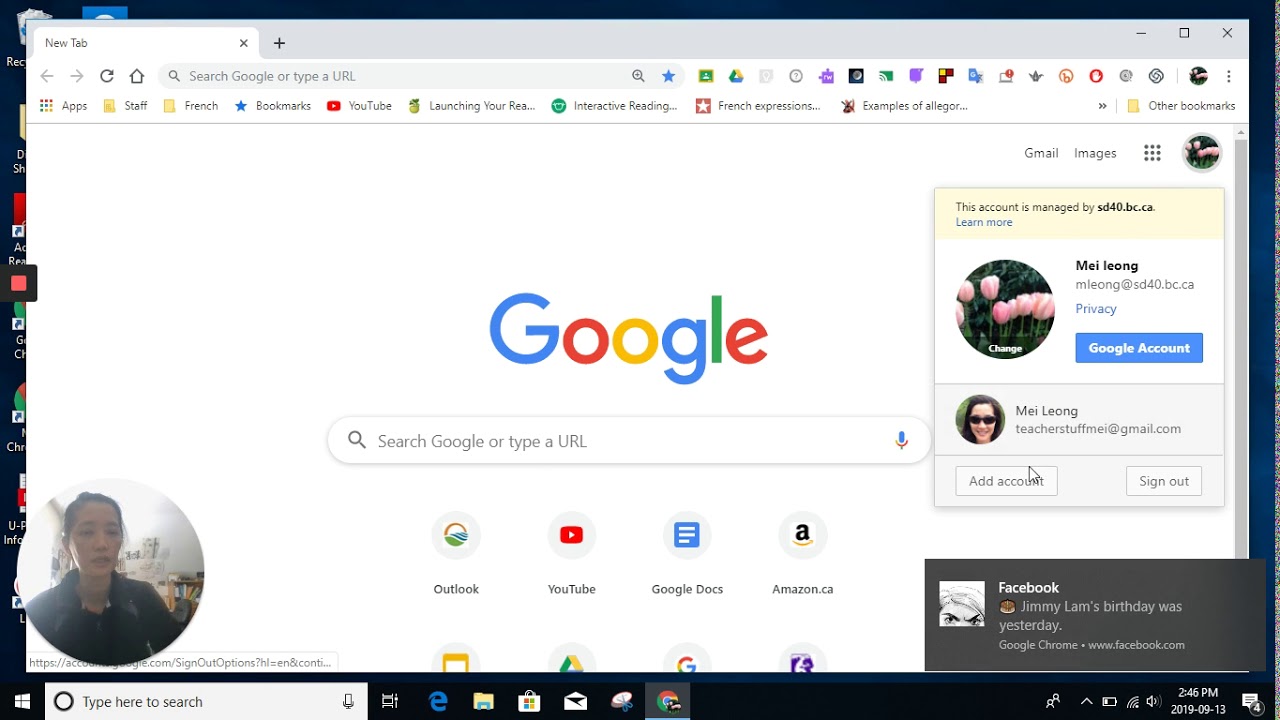1280x720 pixels.
Task: Expand the hidden bookmarks chevron
Action: tap(1102, 105)
